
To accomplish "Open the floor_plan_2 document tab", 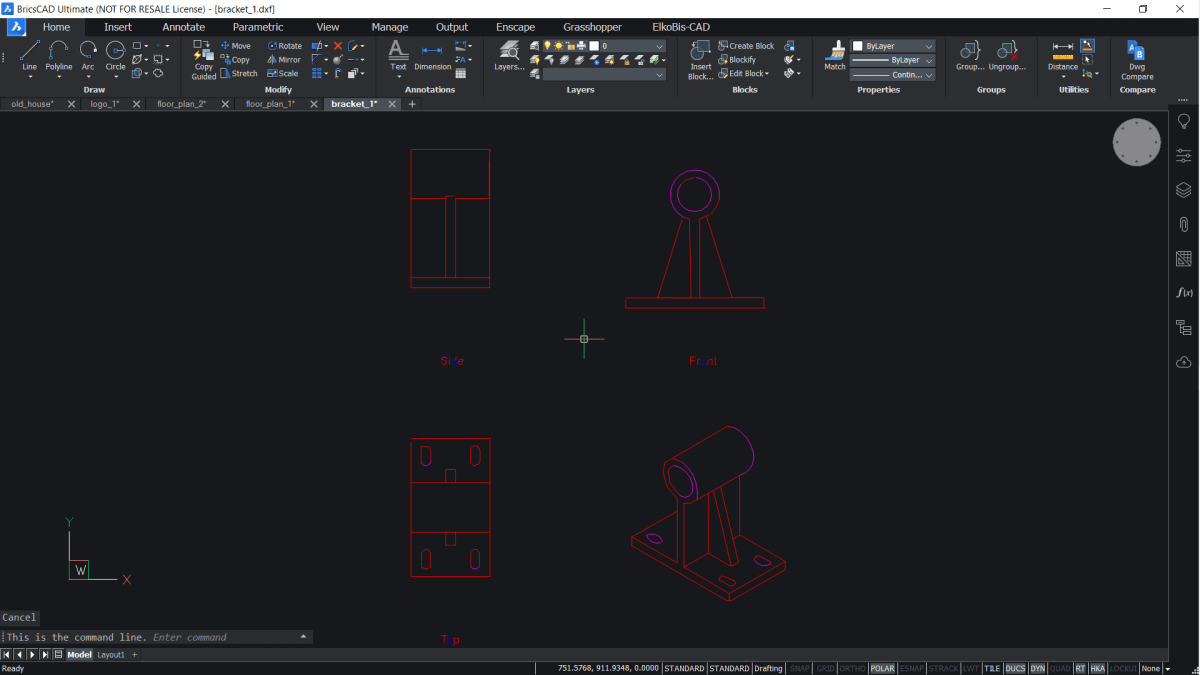I will coord(181,104).
